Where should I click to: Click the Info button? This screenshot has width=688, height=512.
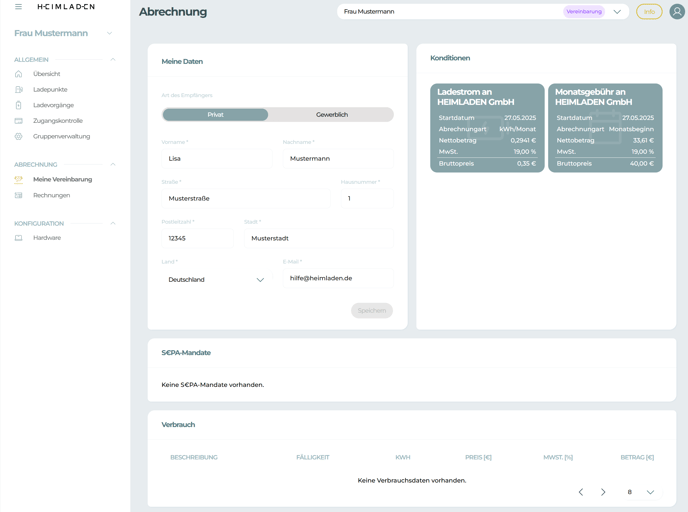coord(649,12)
